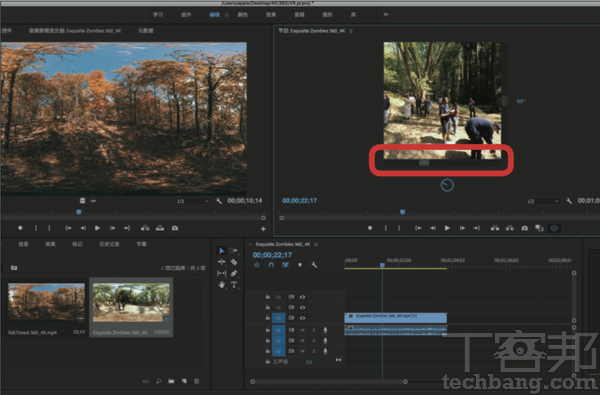The height and width of the screenshot is (395, 600).
Task: Mark In point in Program monitor
Action: (x=386, y=228)
